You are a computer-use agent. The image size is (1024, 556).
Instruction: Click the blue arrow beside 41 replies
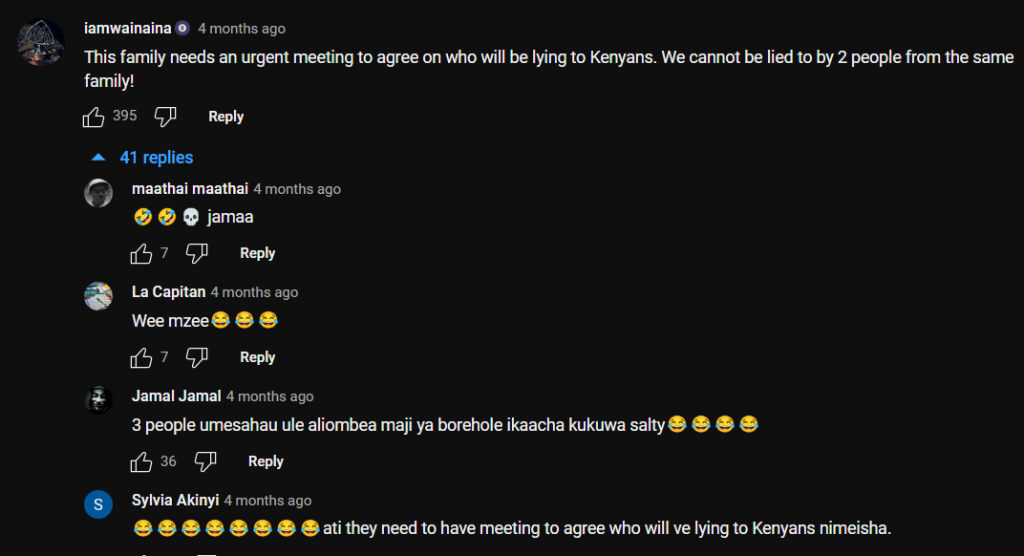tap(99, 157)
